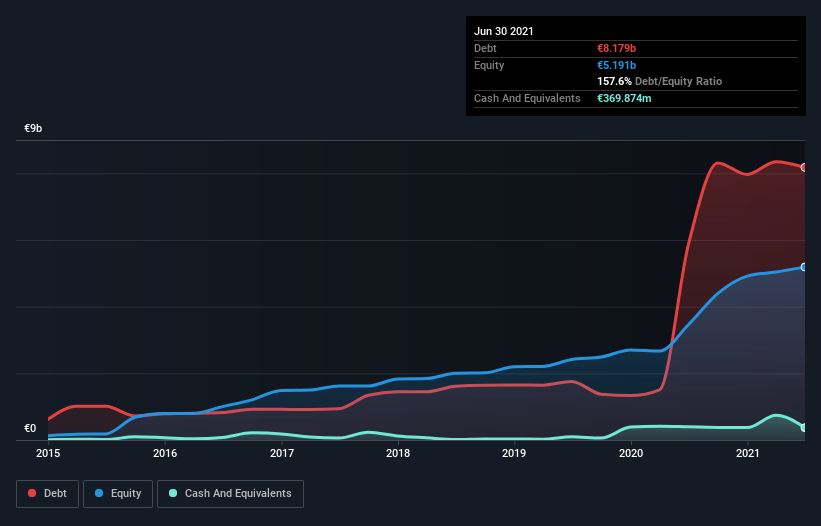Select the teal Cash end-point marker
Screen dimensions: 821x526
point(804,428)
